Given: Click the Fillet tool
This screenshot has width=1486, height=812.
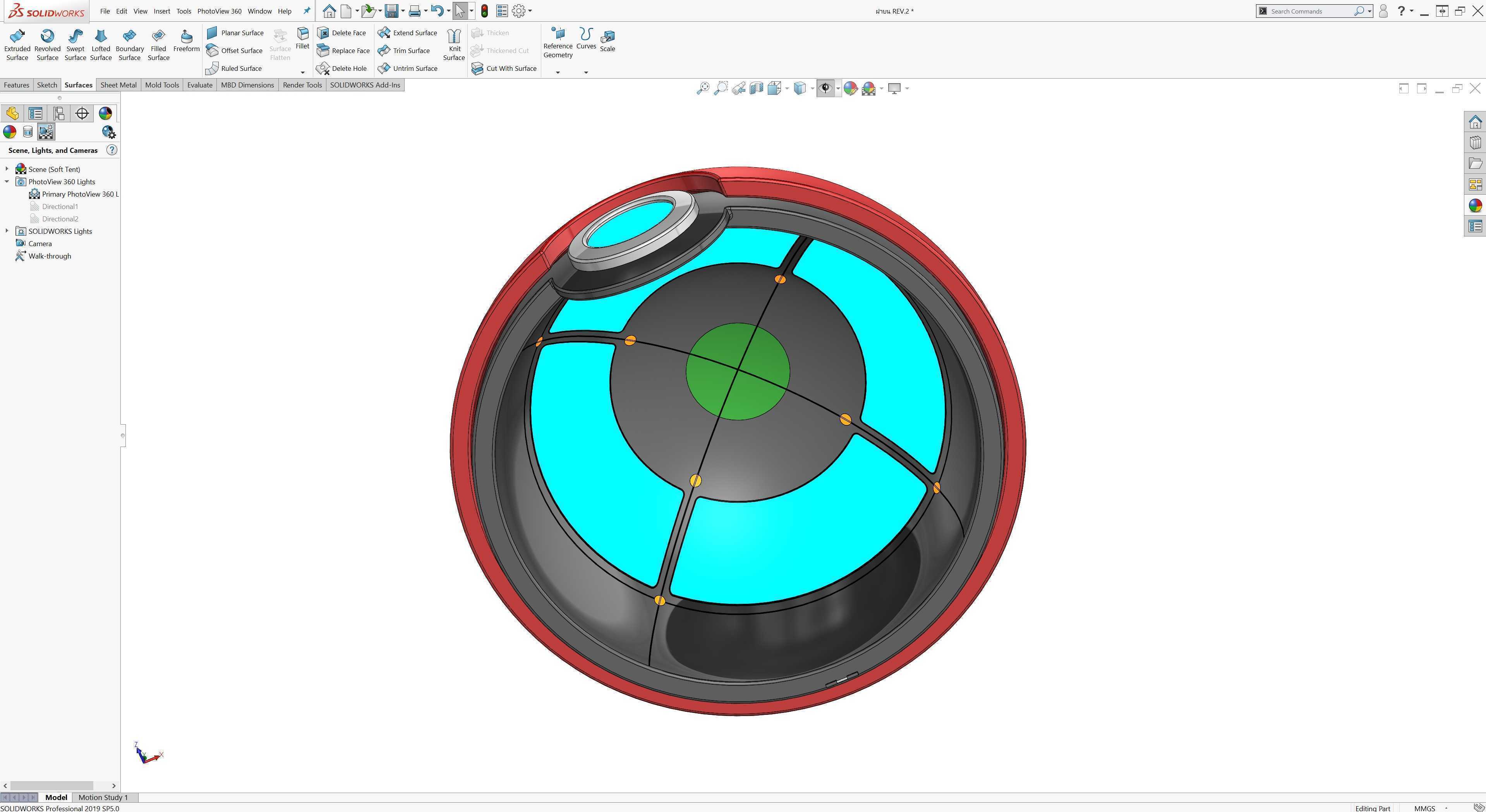Looking at the screenshot, I should [x=302, y=38].
